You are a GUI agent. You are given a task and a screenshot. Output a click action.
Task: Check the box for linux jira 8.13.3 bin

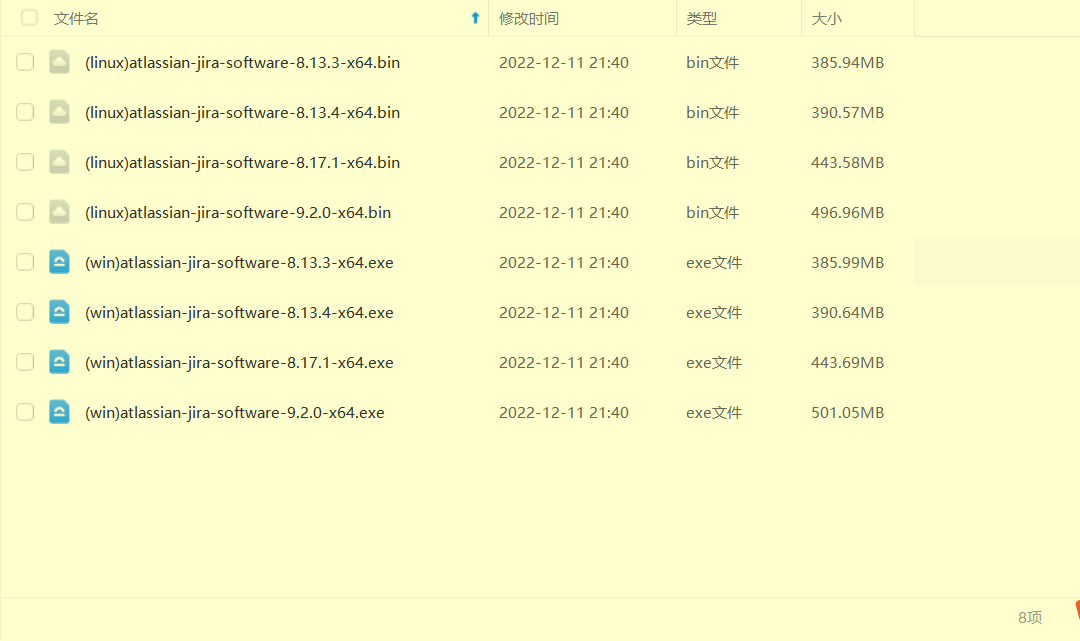tap(25, 62)
